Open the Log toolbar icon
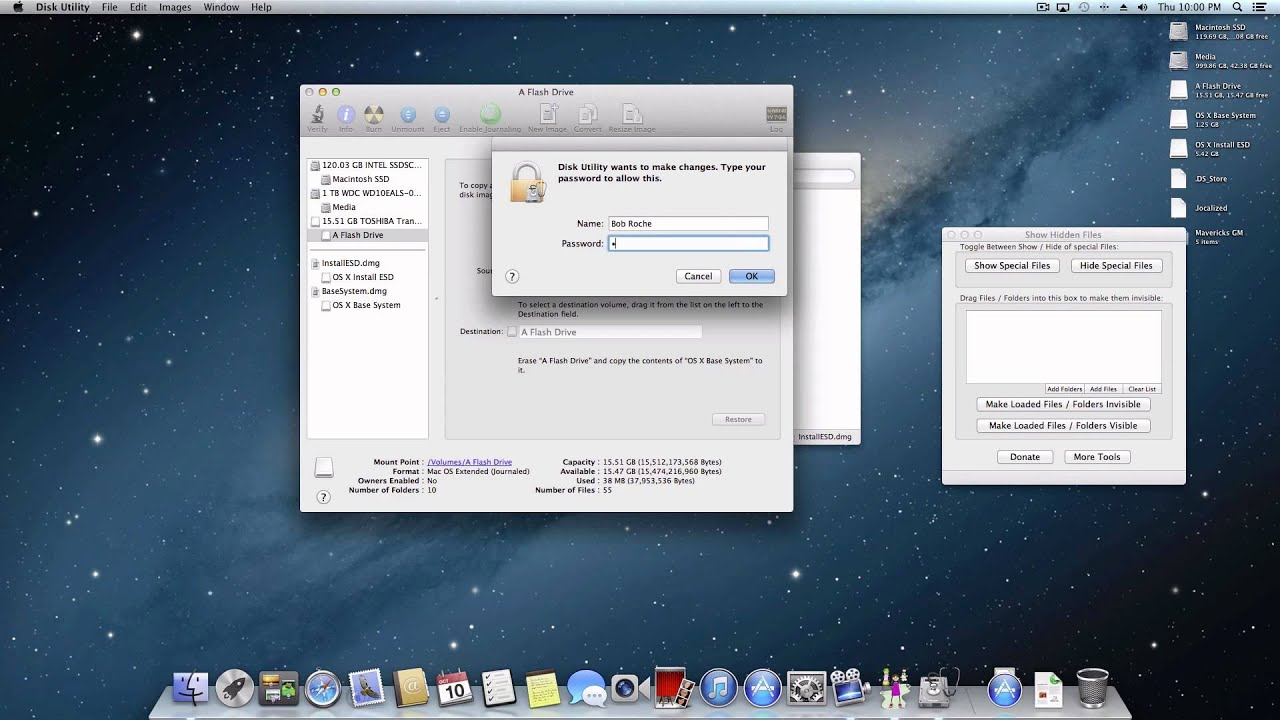 click(x=776, y=118)
